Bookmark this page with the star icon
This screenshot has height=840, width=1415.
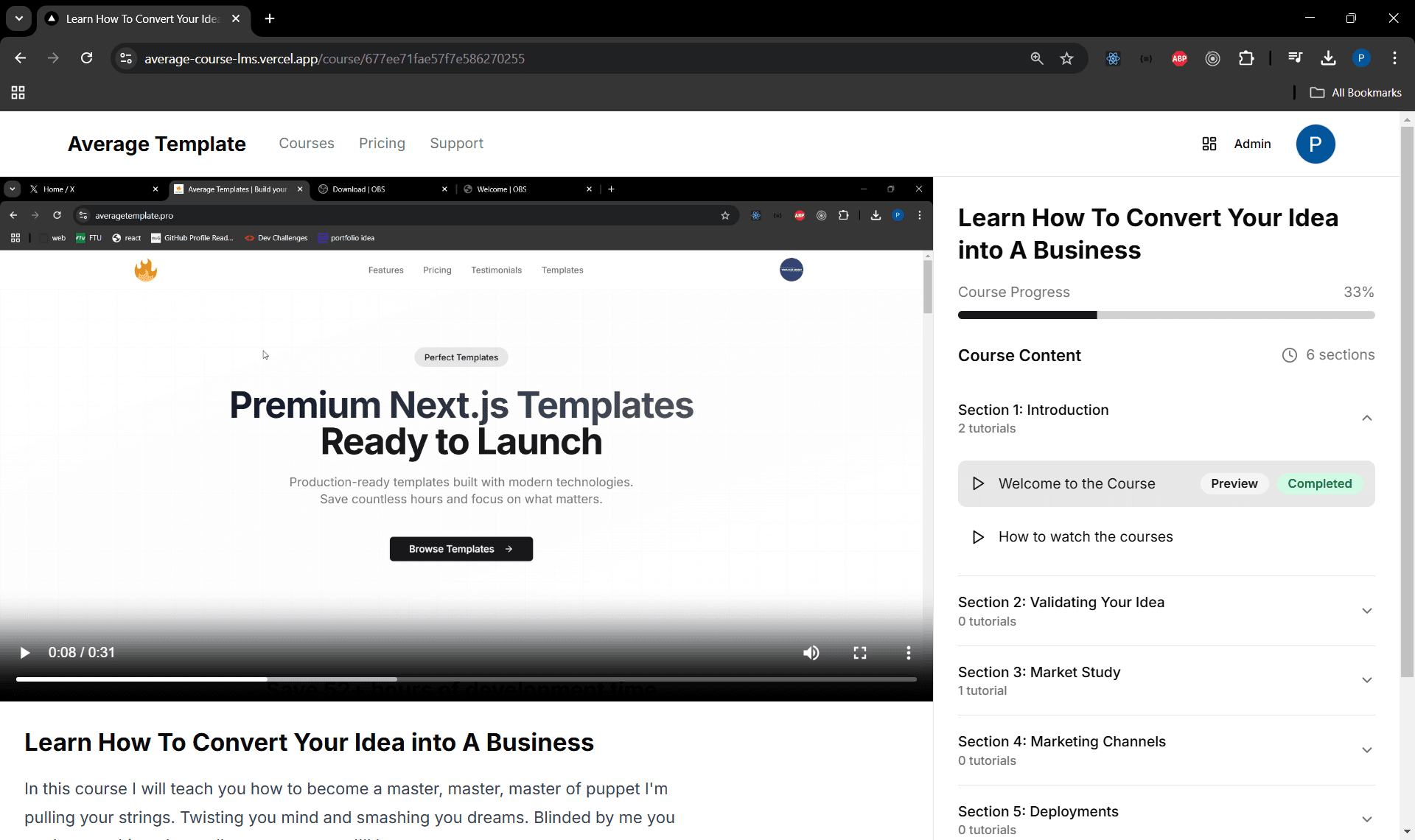click(x=1066, y=58)
